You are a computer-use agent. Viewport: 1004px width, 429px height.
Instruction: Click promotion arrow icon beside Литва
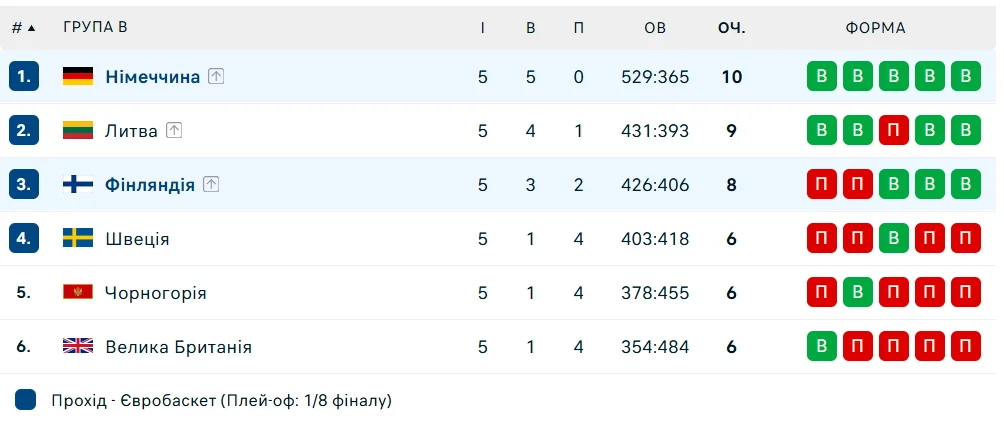click(174, 131)
